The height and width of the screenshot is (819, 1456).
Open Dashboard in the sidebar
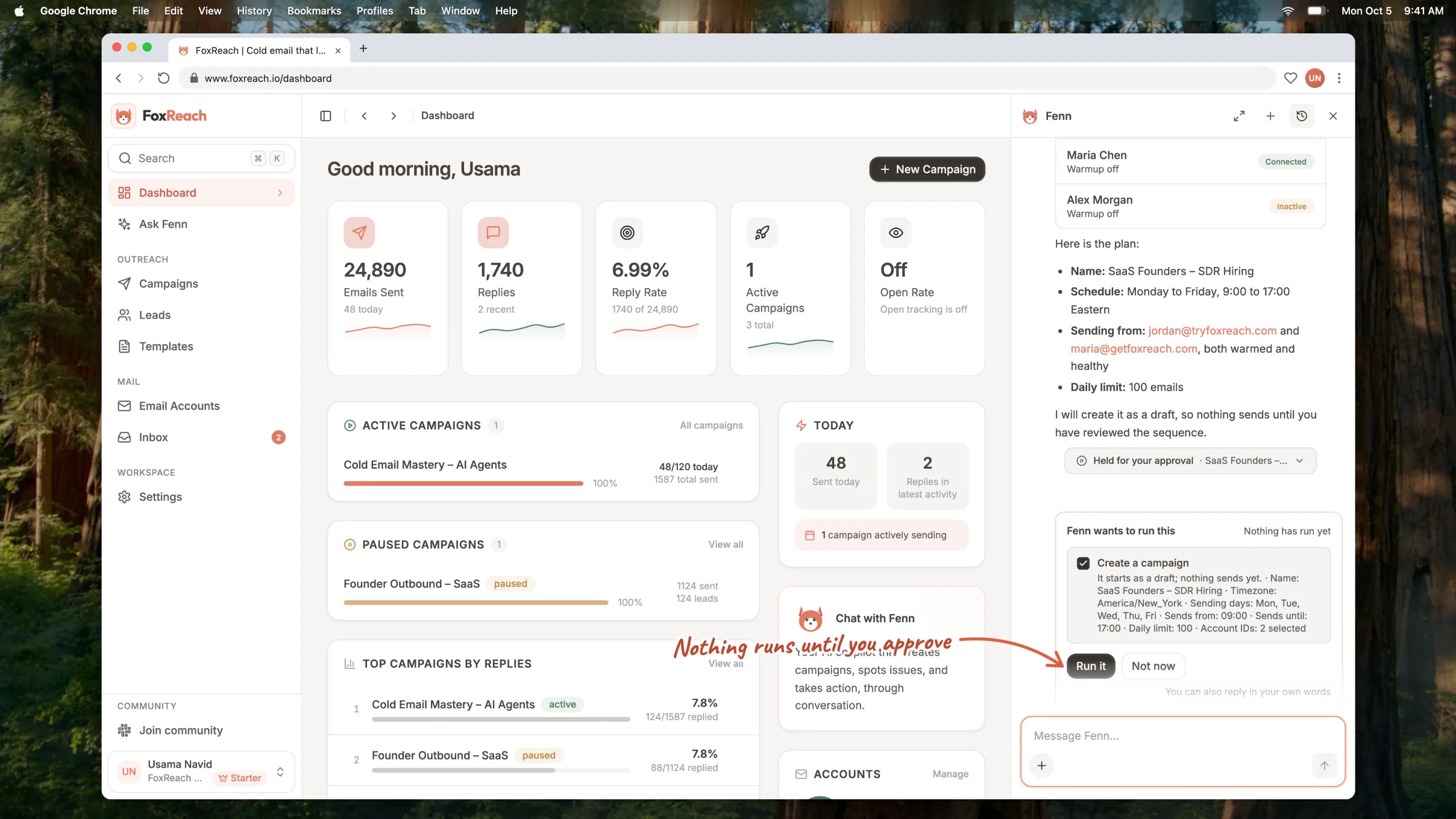tap(201, 193)
